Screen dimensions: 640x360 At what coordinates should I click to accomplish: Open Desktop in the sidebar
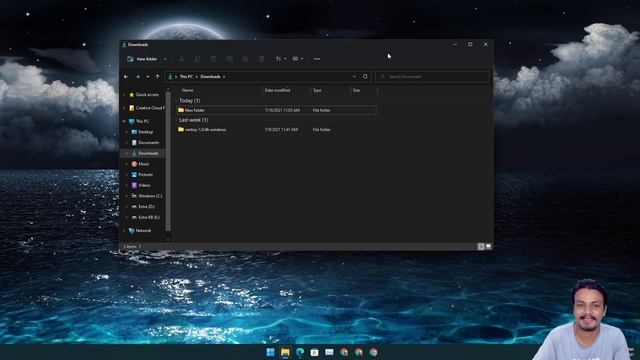tap(142, 132)
